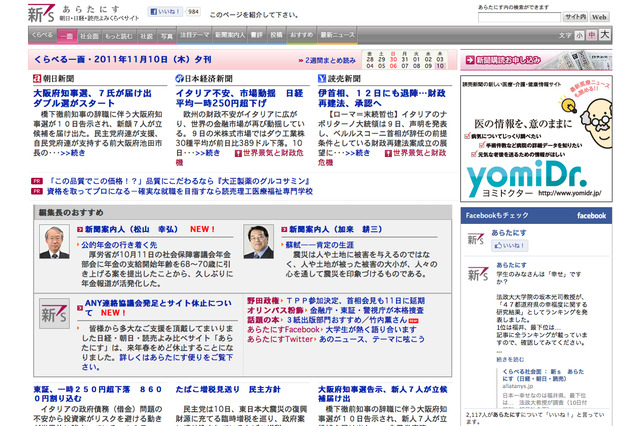Click >>続き under the Yomiuri article

tap(358, 153)
